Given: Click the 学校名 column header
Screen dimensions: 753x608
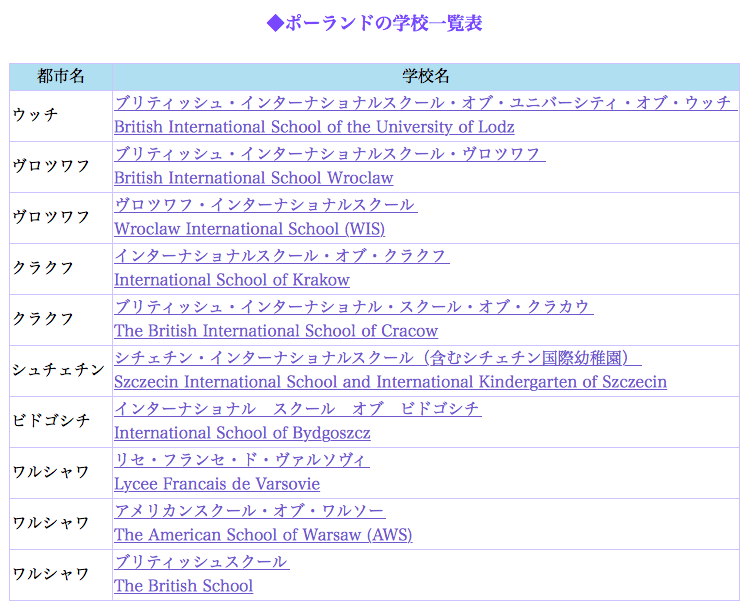Looking at the screenshot, I should (x=426, y=76).
